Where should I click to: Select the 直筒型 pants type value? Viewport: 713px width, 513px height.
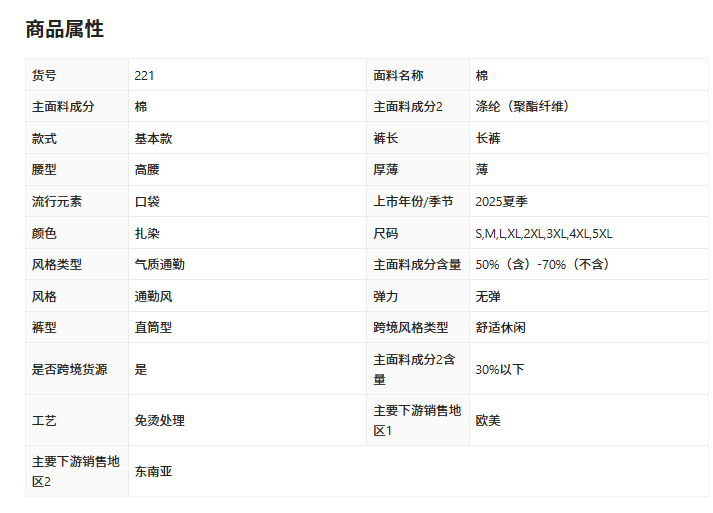[153, 327]
